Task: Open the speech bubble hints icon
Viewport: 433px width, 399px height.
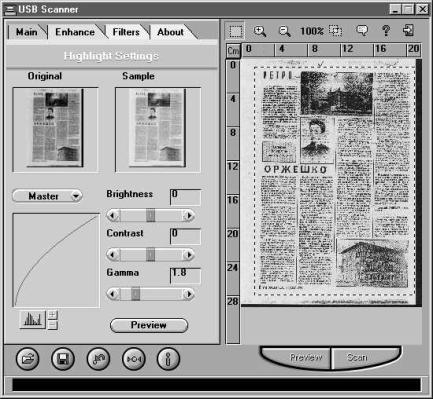Action: [362, 31]
